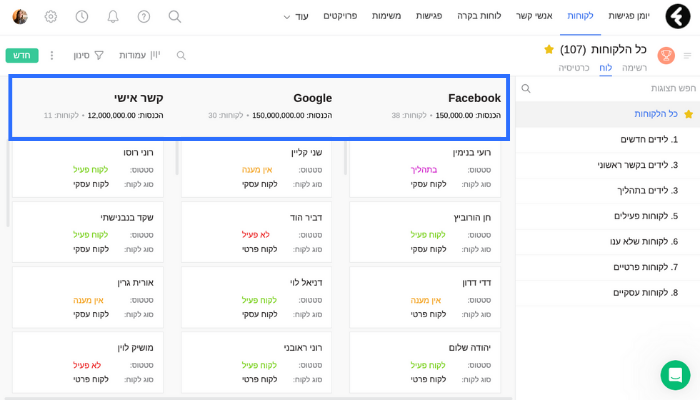Open the דביר הוד customer card
Viewport: 700px width, 400px height.
[x=256, y=232]
